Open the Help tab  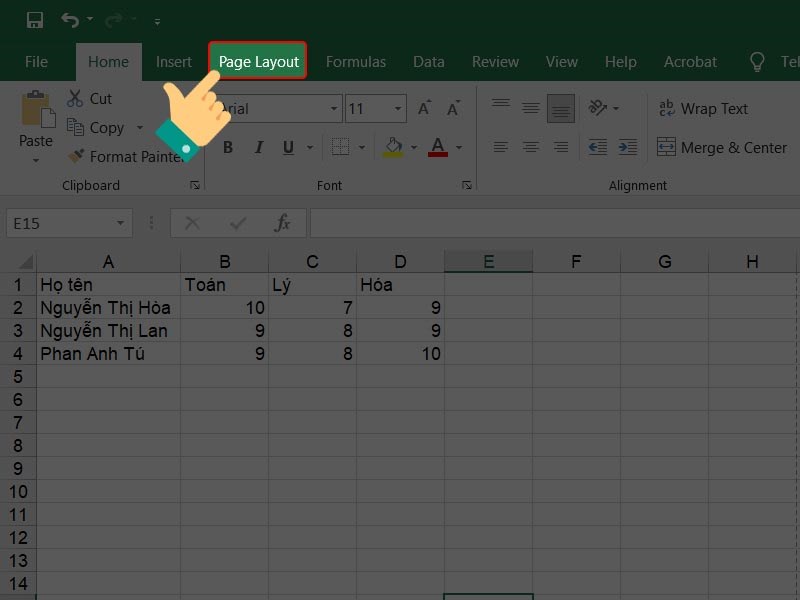click(x=620, y=62)
